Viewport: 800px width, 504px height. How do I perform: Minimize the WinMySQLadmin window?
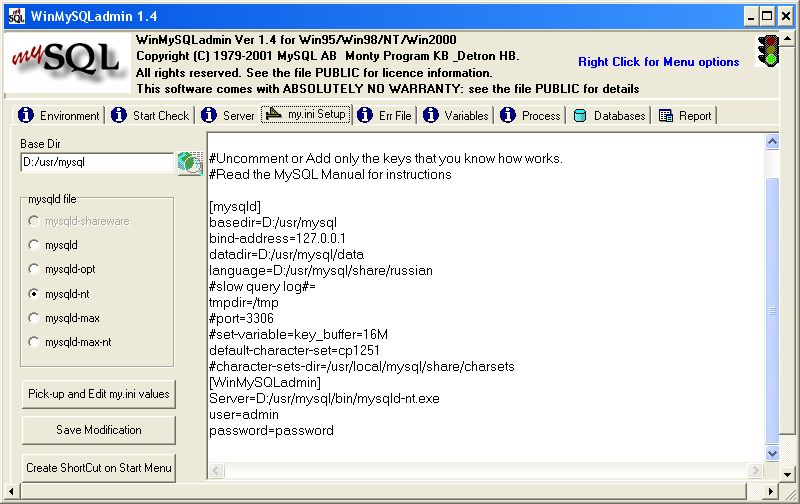click(751, 16)
